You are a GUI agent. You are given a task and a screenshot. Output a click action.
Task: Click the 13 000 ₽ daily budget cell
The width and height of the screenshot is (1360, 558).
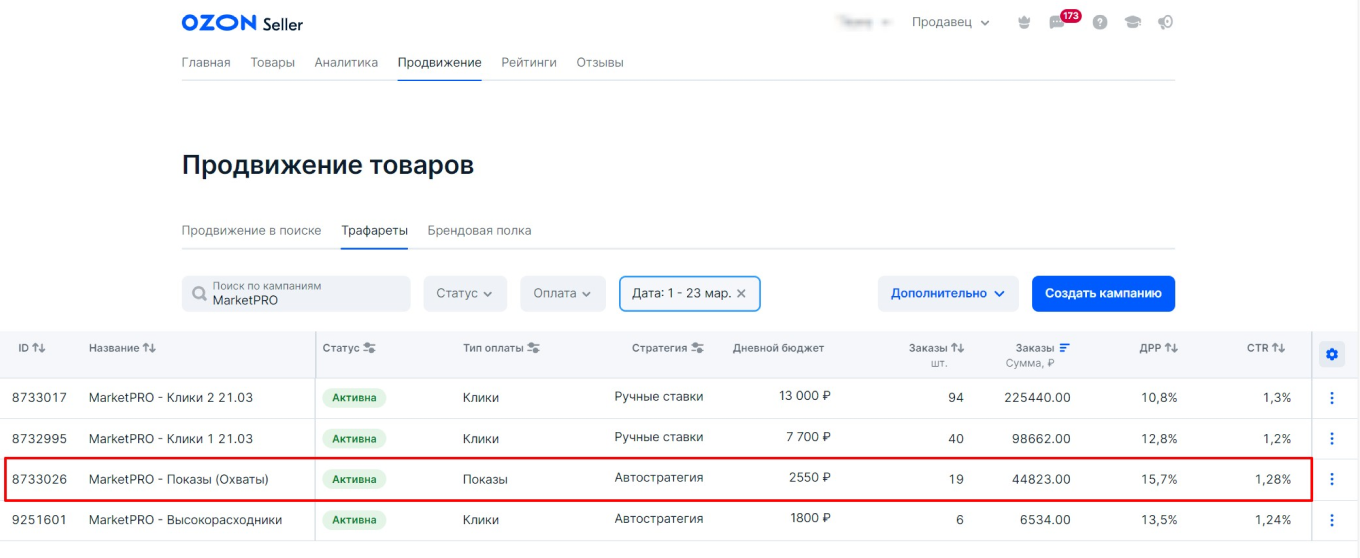coord(805,396)
